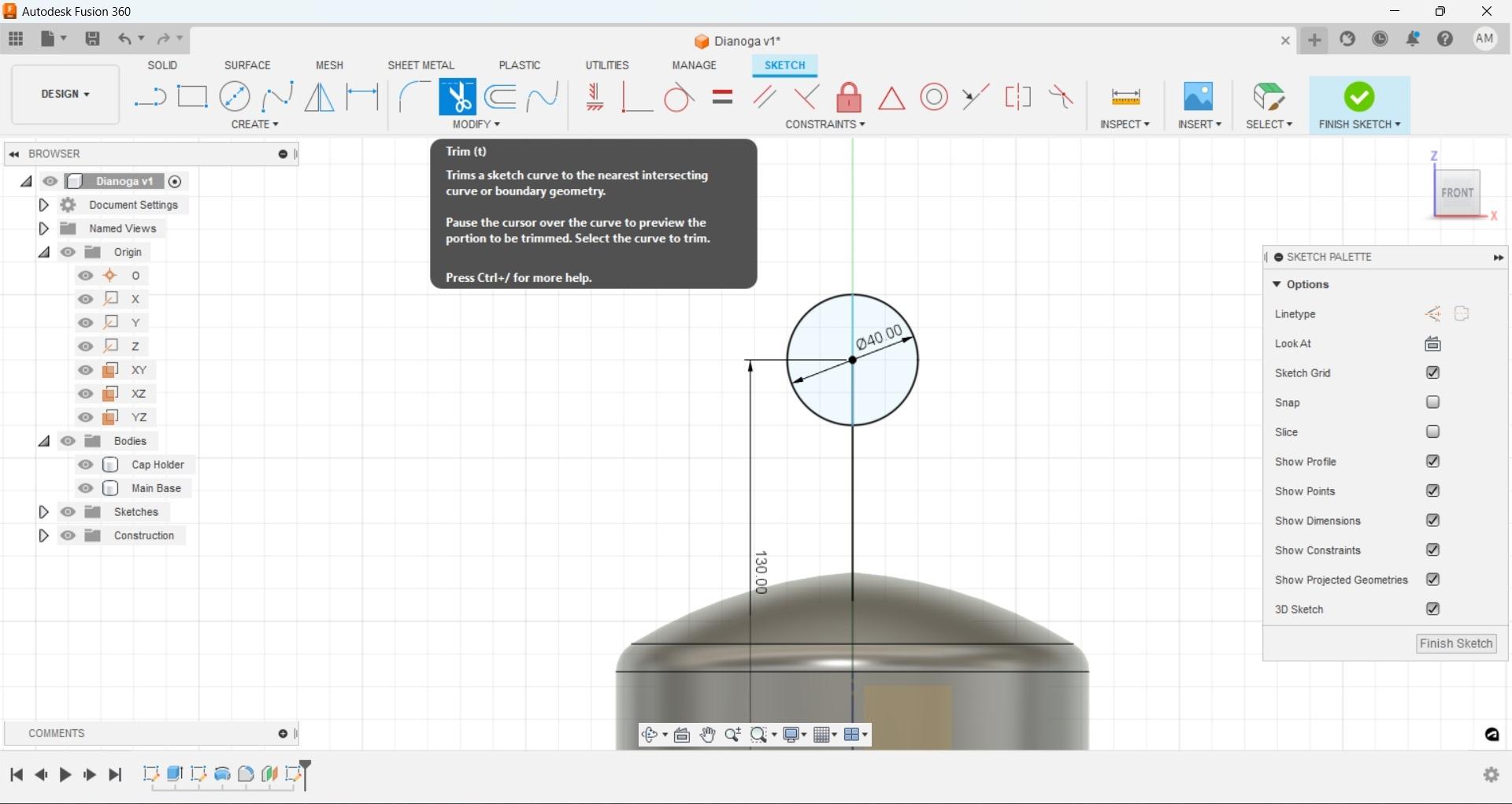Enable the Slice checkbox
Screen dimensions: 1512x804
(x=1432, y=432)
